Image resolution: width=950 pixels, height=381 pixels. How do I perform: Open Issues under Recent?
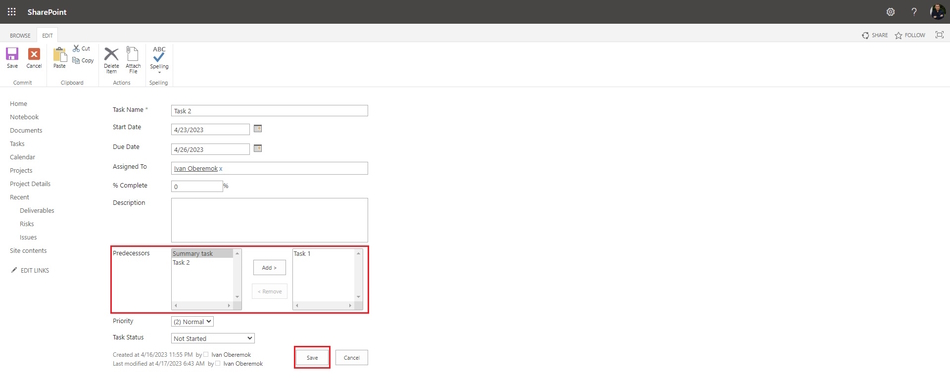point(28,237)
